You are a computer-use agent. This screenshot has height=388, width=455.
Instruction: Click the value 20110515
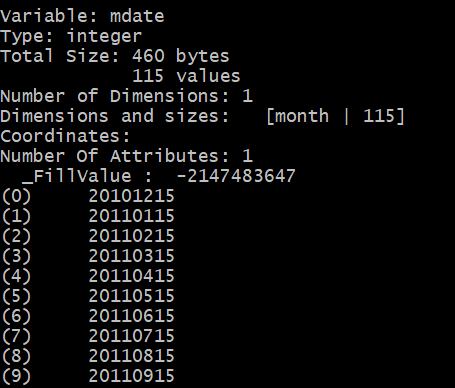[131, 296]
